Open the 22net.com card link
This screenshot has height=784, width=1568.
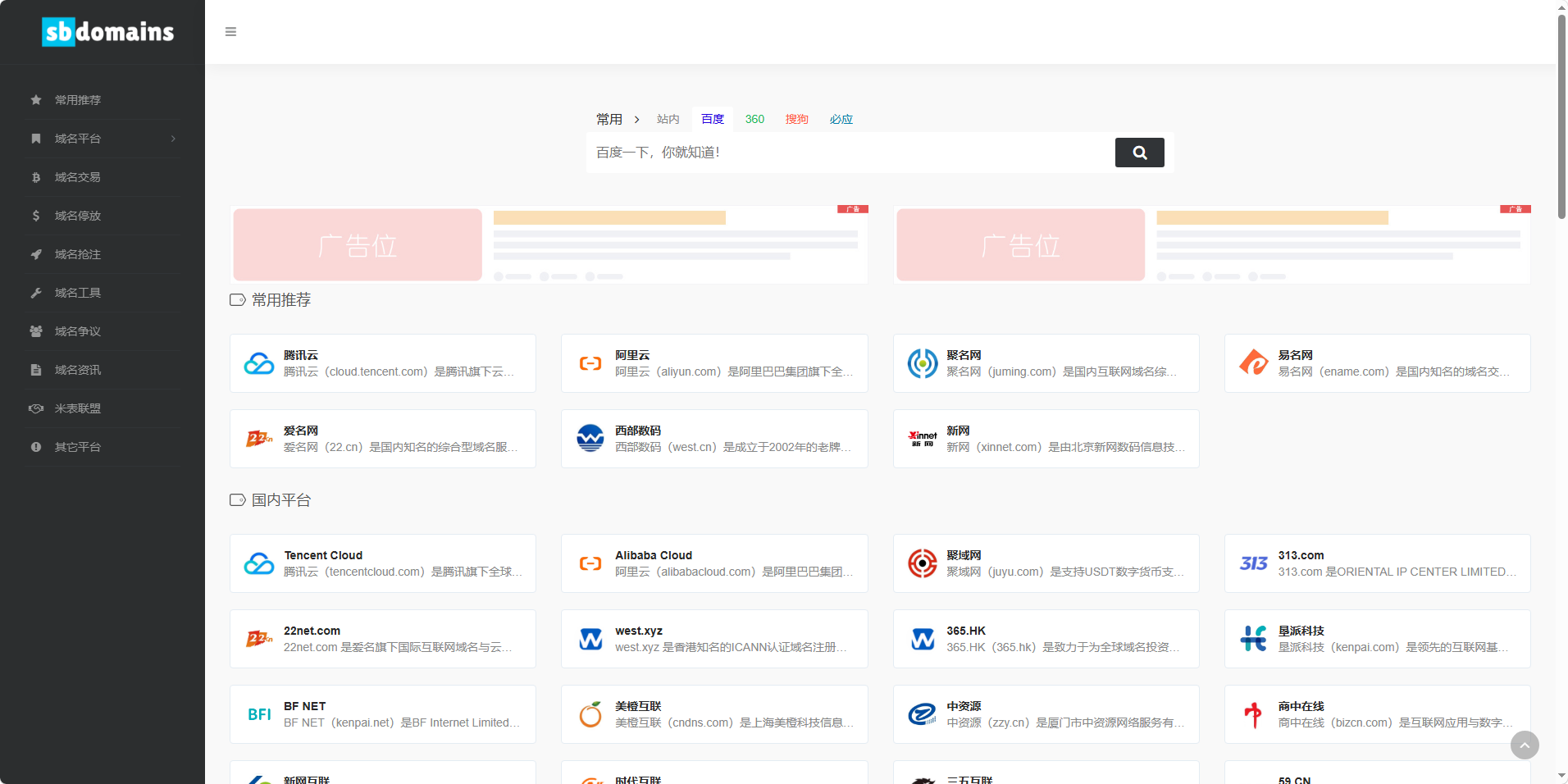tap(383, 639)
